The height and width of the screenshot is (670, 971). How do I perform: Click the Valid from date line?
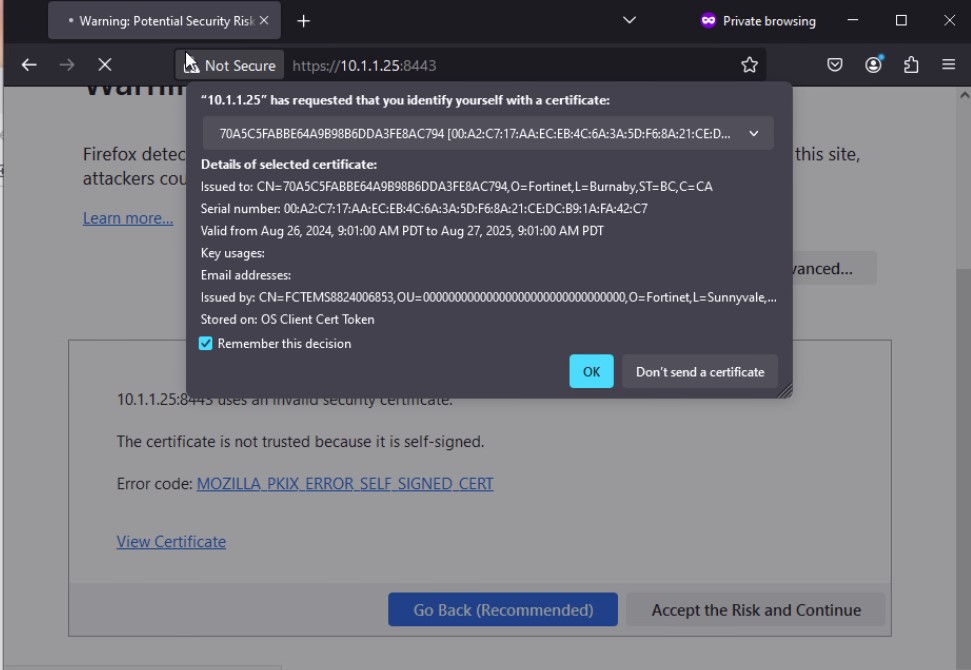click(402, 231)
